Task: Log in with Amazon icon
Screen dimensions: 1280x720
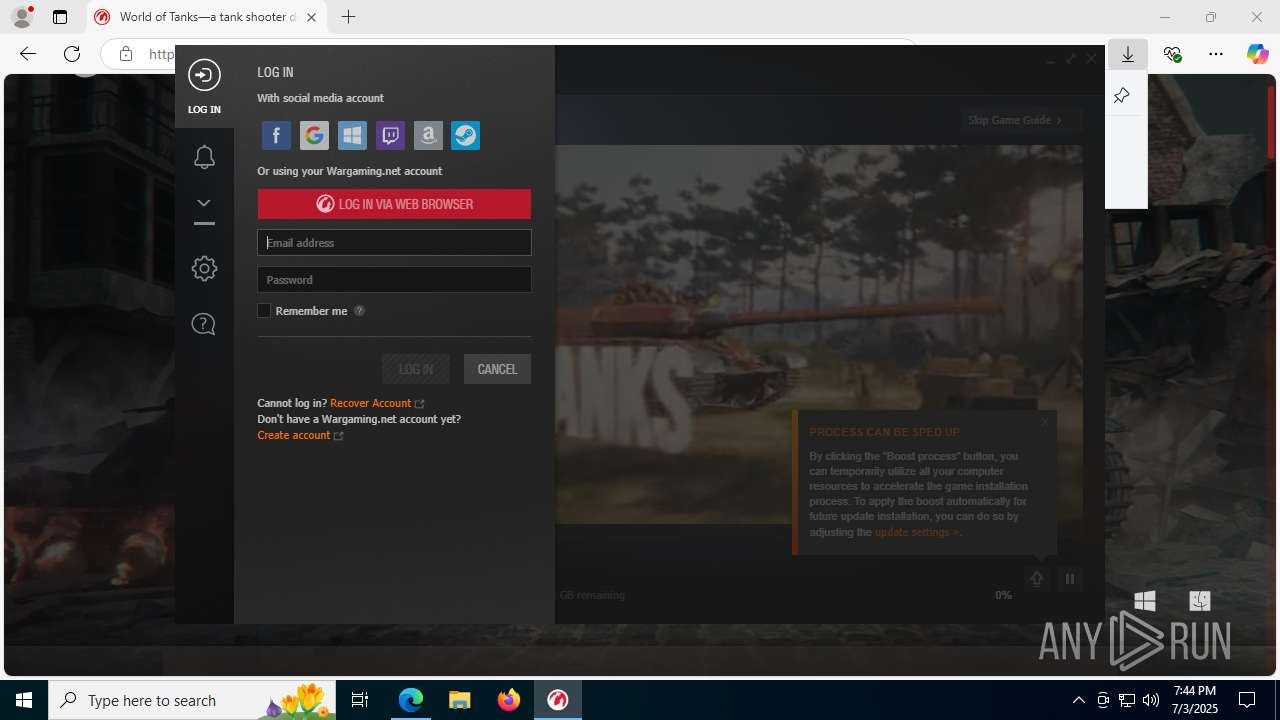Action: click(x=428, y=135)
